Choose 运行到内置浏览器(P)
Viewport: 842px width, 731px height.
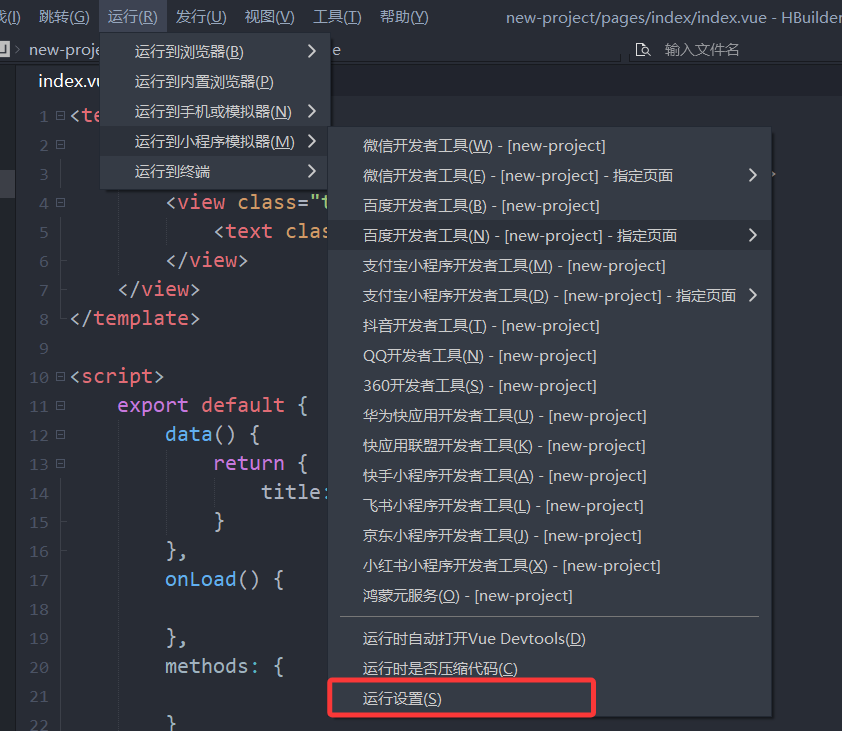coord(214,82)
